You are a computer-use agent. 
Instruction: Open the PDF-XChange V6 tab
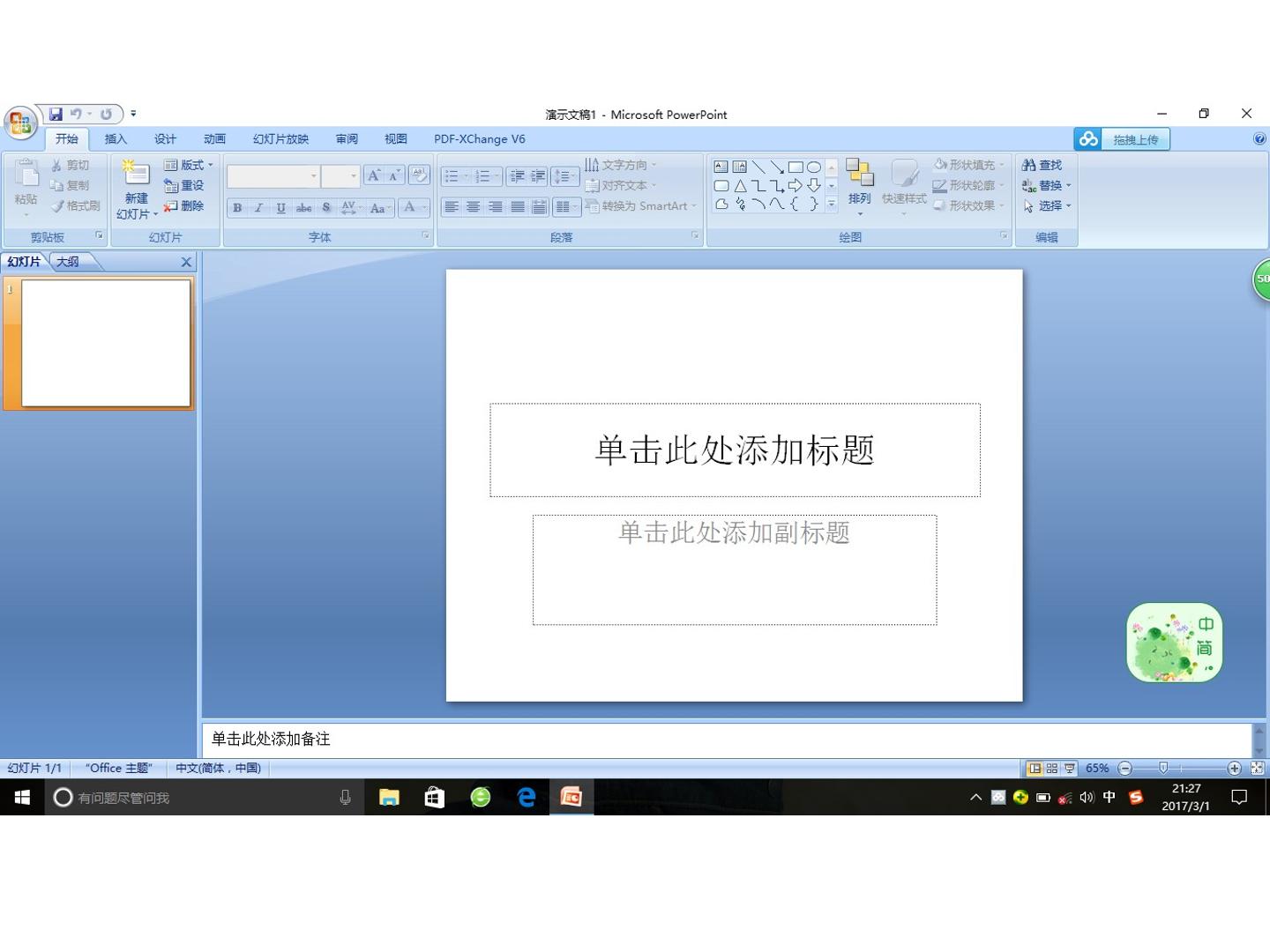coord(479,139)
